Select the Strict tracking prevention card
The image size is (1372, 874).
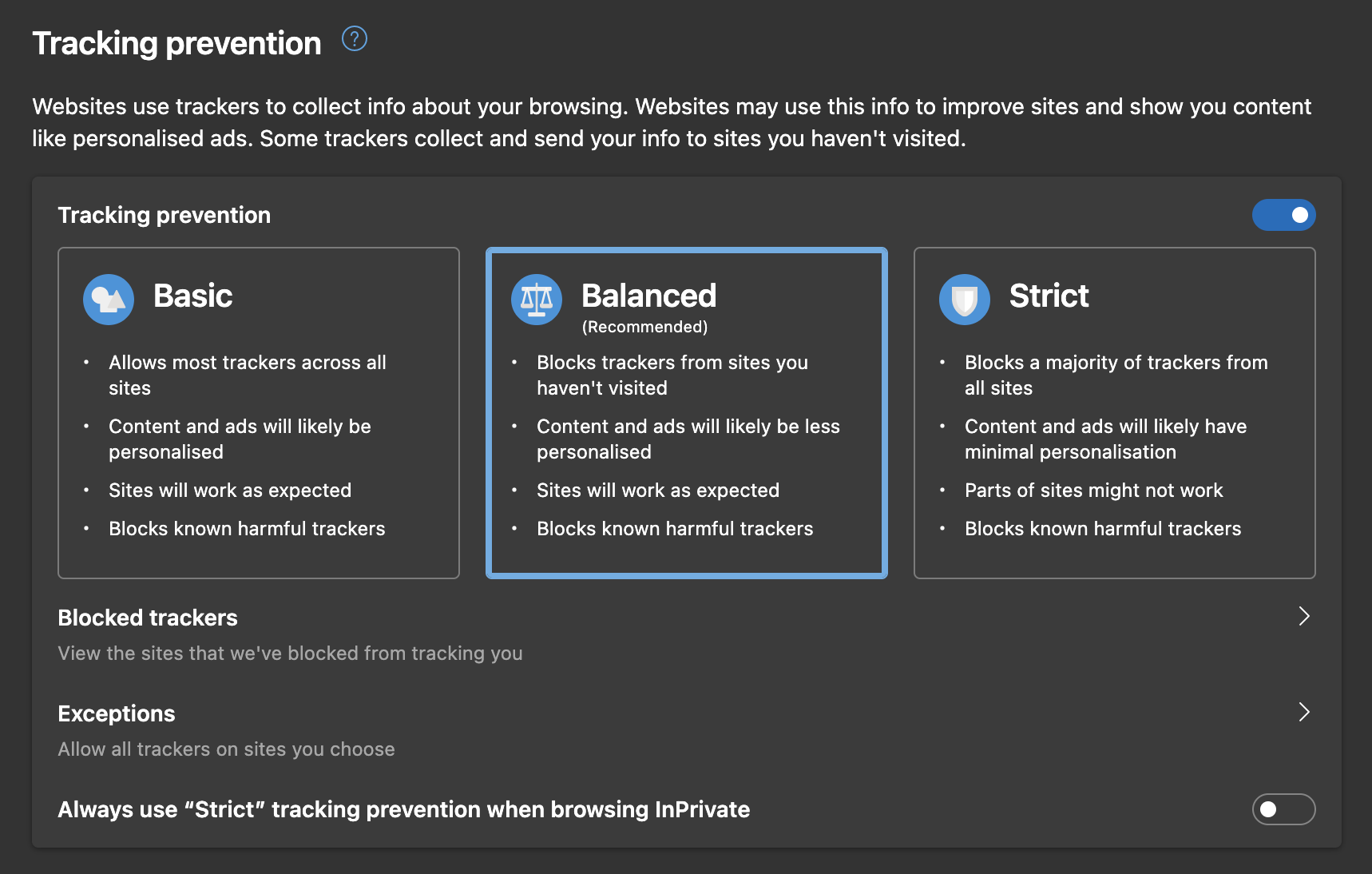coord(1115,413)
